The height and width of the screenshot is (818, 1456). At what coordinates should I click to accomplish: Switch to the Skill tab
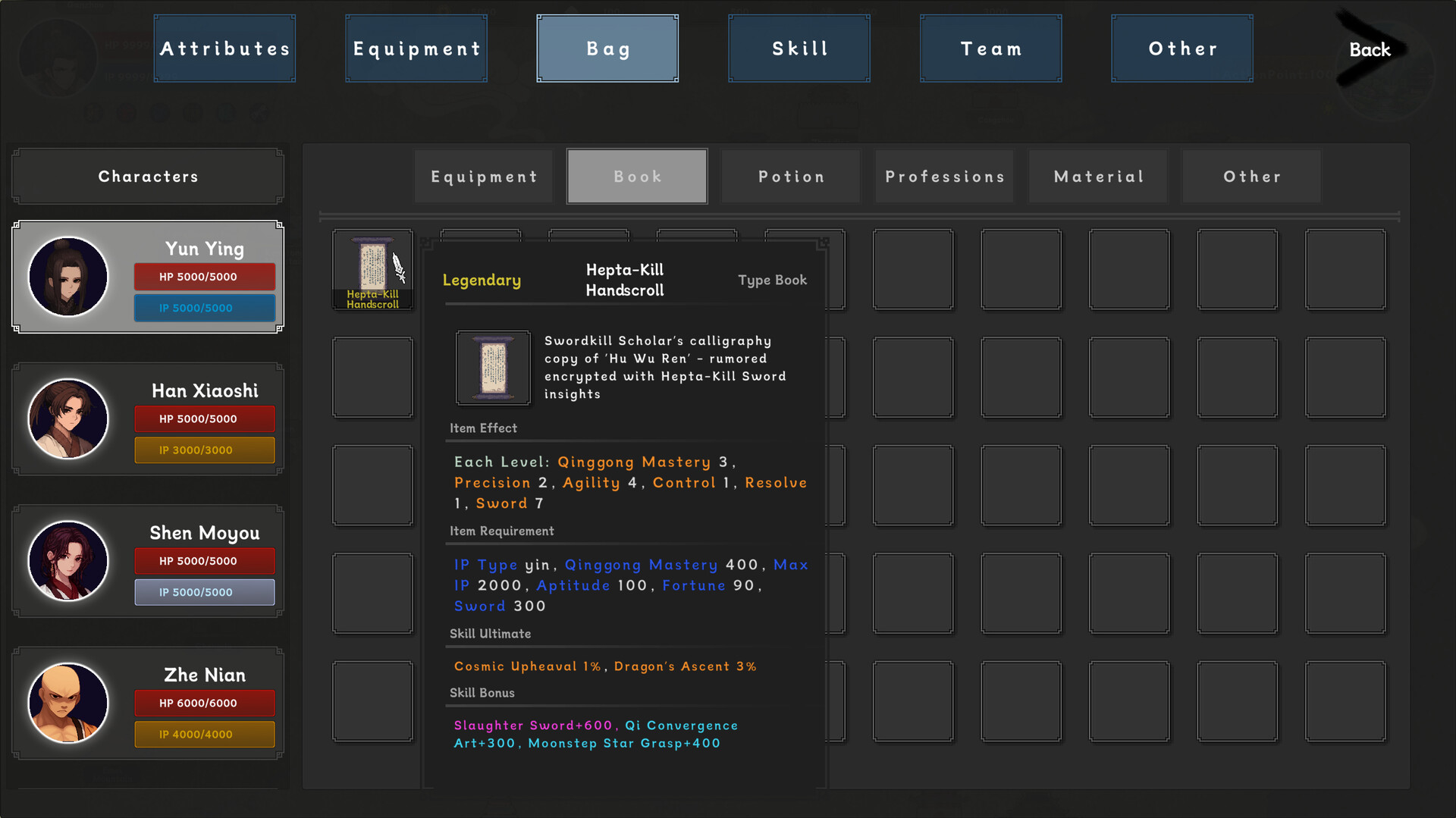coord(799,49)
